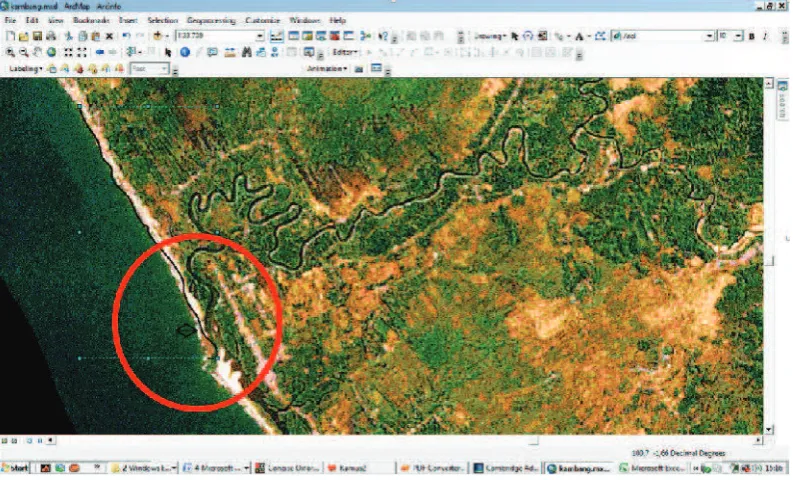Image resolution: width=793 pixels, height=480 pixels.
Task: Activate the Identify tool
Action: coord(185,53)
